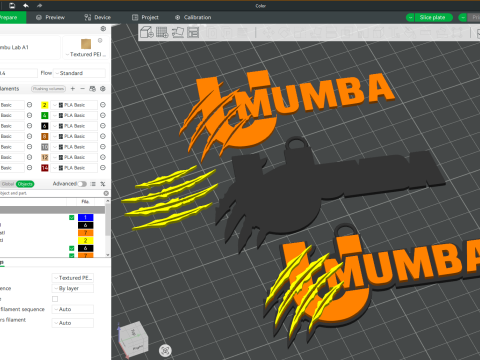Viewport: 480px width, 360px height.
Task: Click the AMS filament sync icon
Action: pos(93,89)
